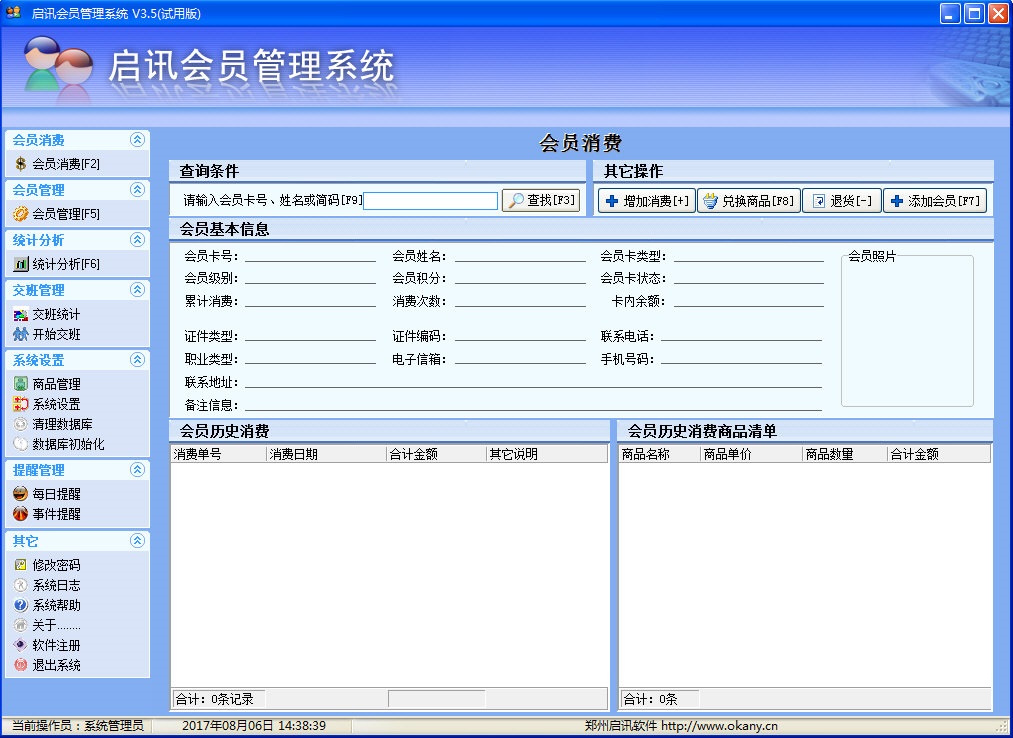The height and width of the screenshot is (738, 1013).
Task: Open 每日提醒 daily reminders
Action: pyautogui.click(x=59, y=493)
